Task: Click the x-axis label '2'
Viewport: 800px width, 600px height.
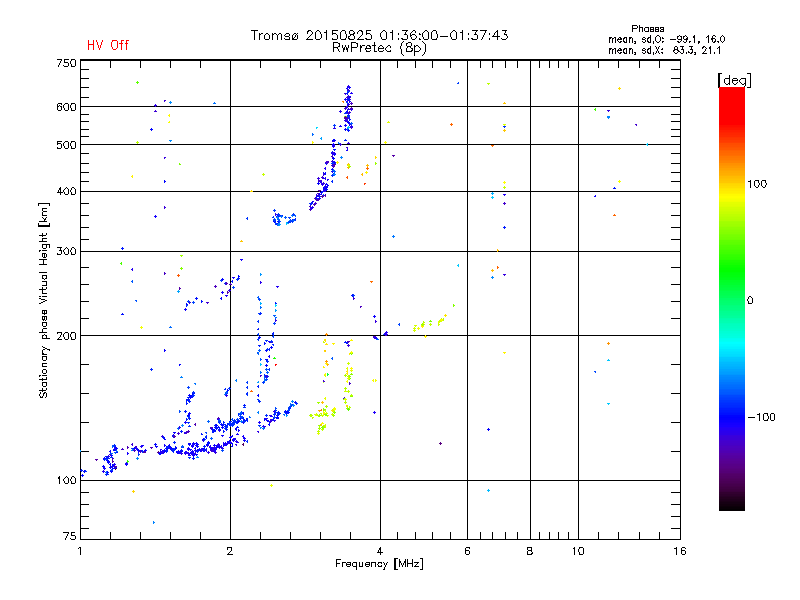Action: click(x=230, y=551)
